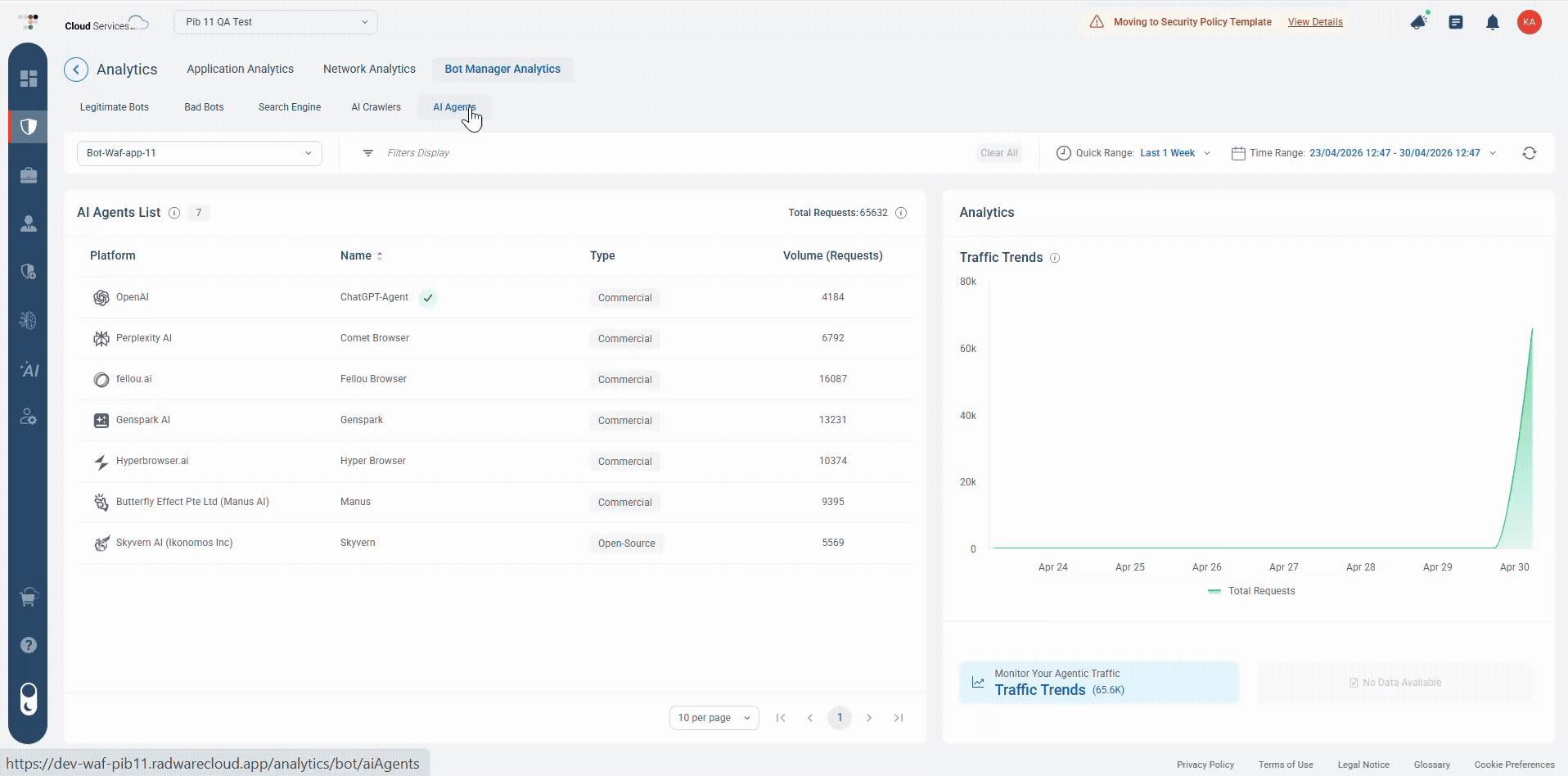
Task: Open the notes icon in the top bar
Action: 1456,23
